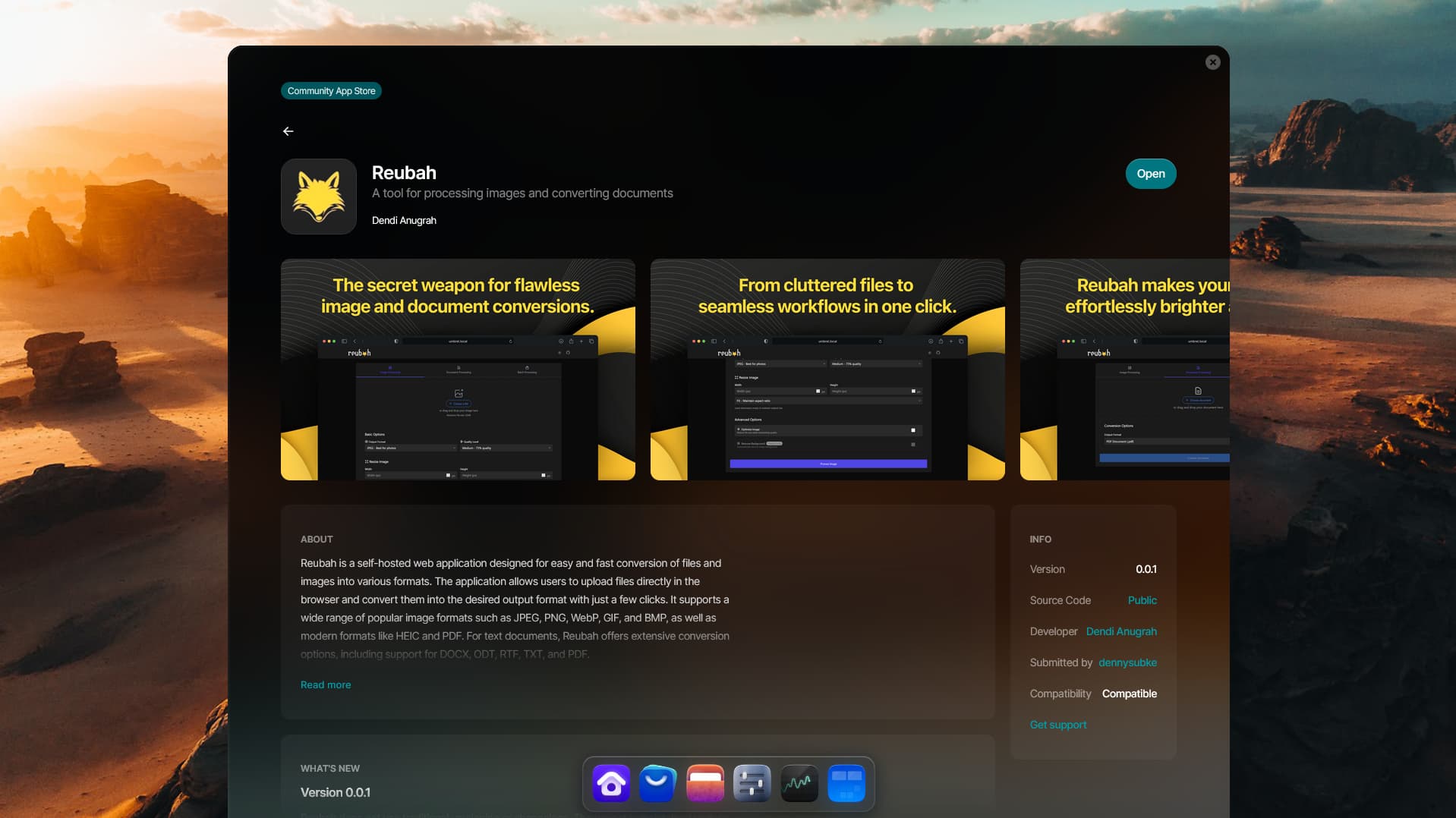Click the INFO panel heading
The image size is (1456, 818).
[x=1040, y=540]
